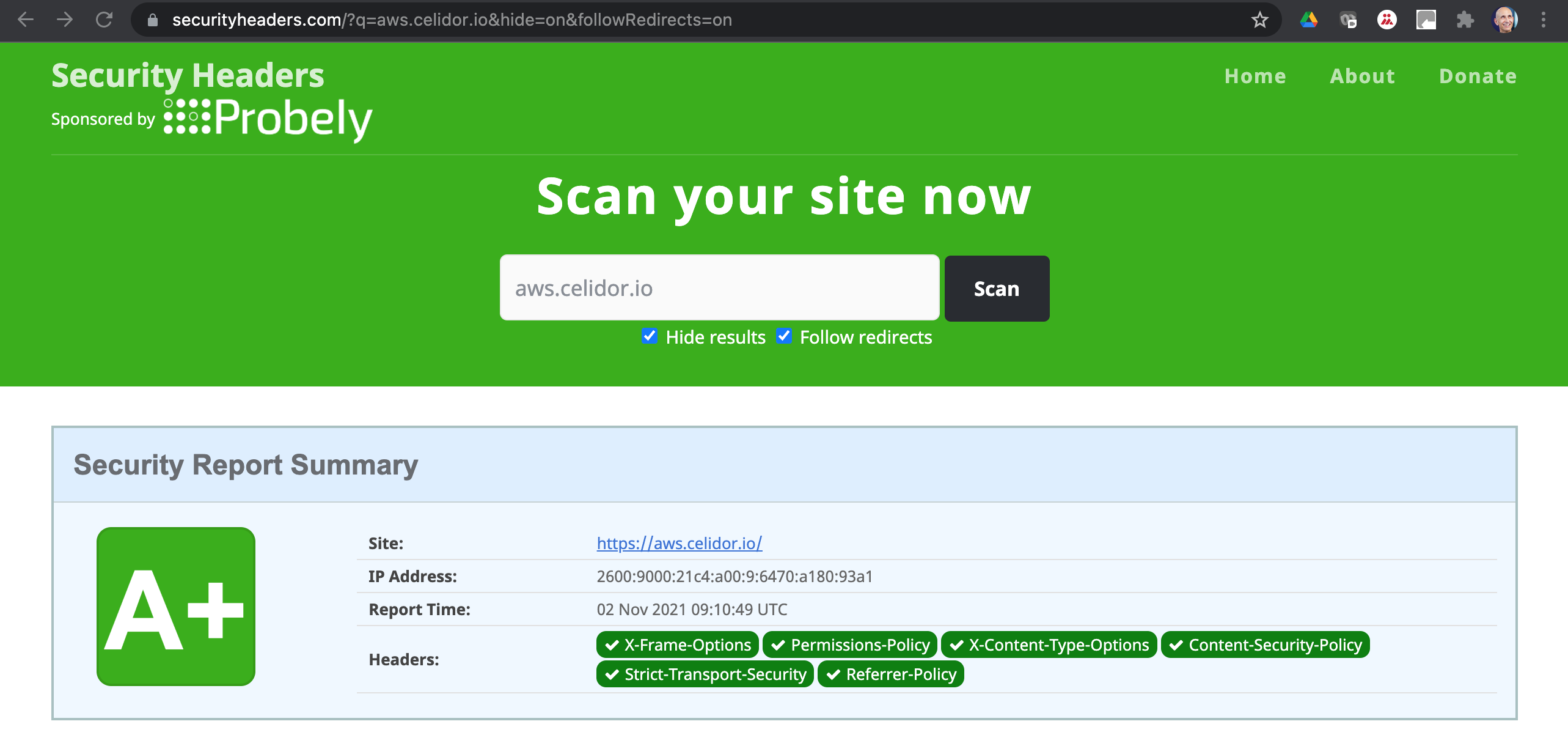Go to the Home nav item
This screenshot has width=1568, height=735.
(x=1255, y=76)
